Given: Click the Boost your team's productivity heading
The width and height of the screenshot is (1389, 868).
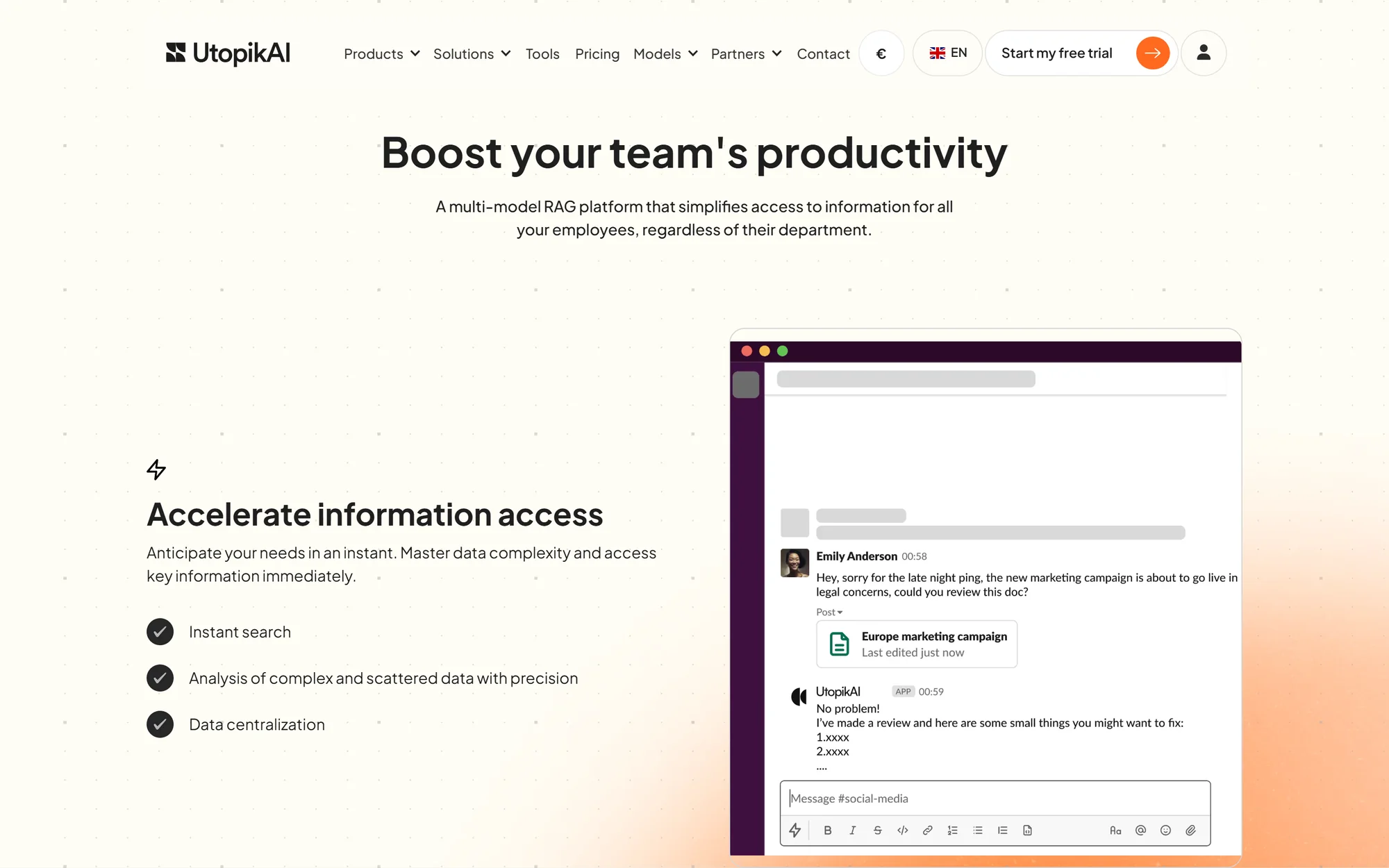Looking at the screenshot, I should tap(694, 153).
